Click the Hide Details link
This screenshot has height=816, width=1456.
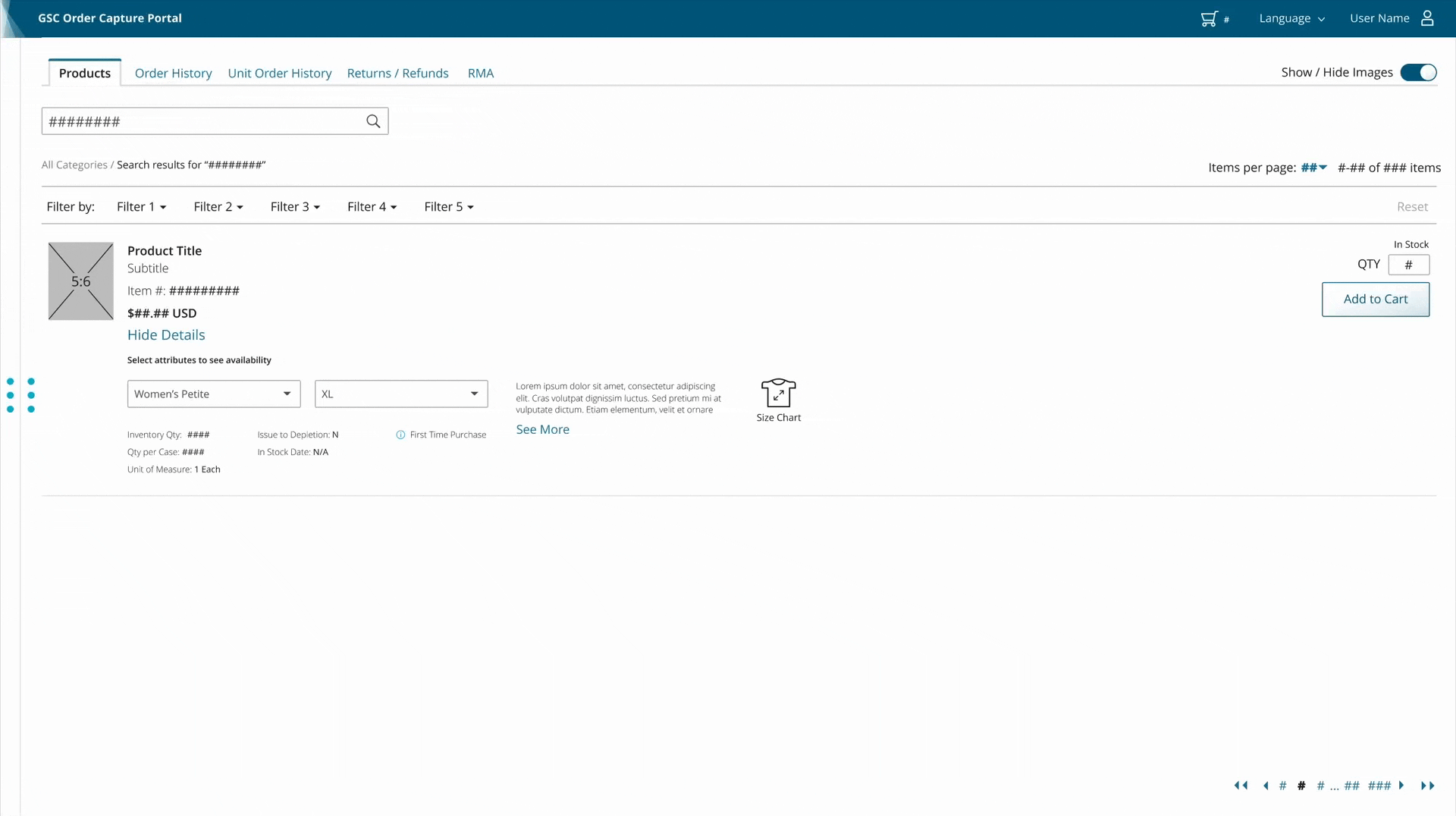coord(166,335)
